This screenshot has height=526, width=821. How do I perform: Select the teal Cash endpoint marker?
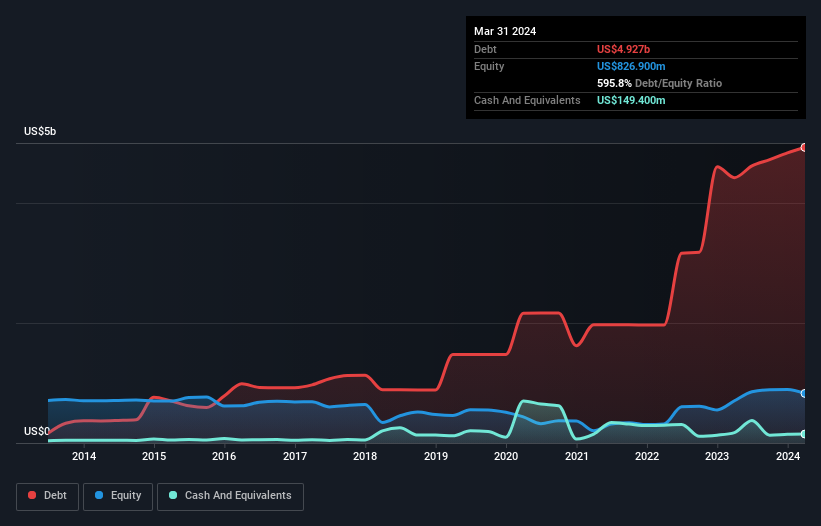tap(804, 434)
